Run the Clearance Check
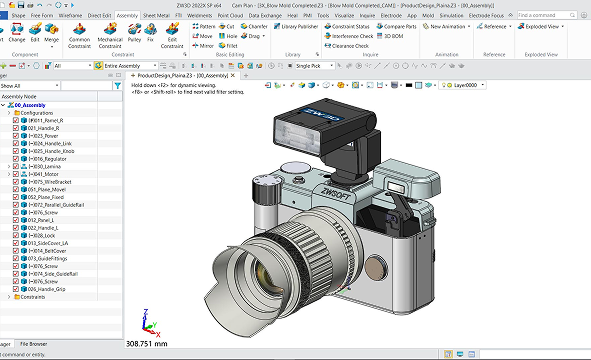Image resolution: width=591 pixels, height=360 pixels. point(346,46)
